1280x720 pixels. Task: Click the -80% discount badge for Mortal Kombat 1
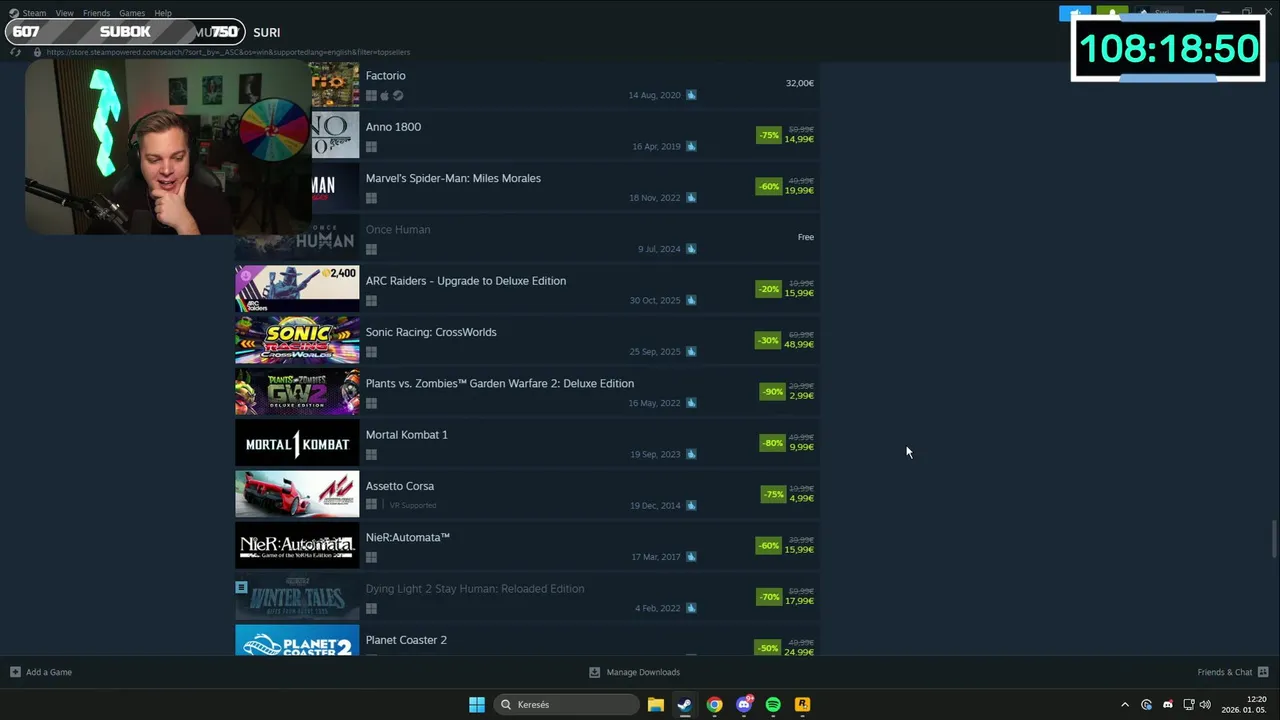tap(772, 443)
